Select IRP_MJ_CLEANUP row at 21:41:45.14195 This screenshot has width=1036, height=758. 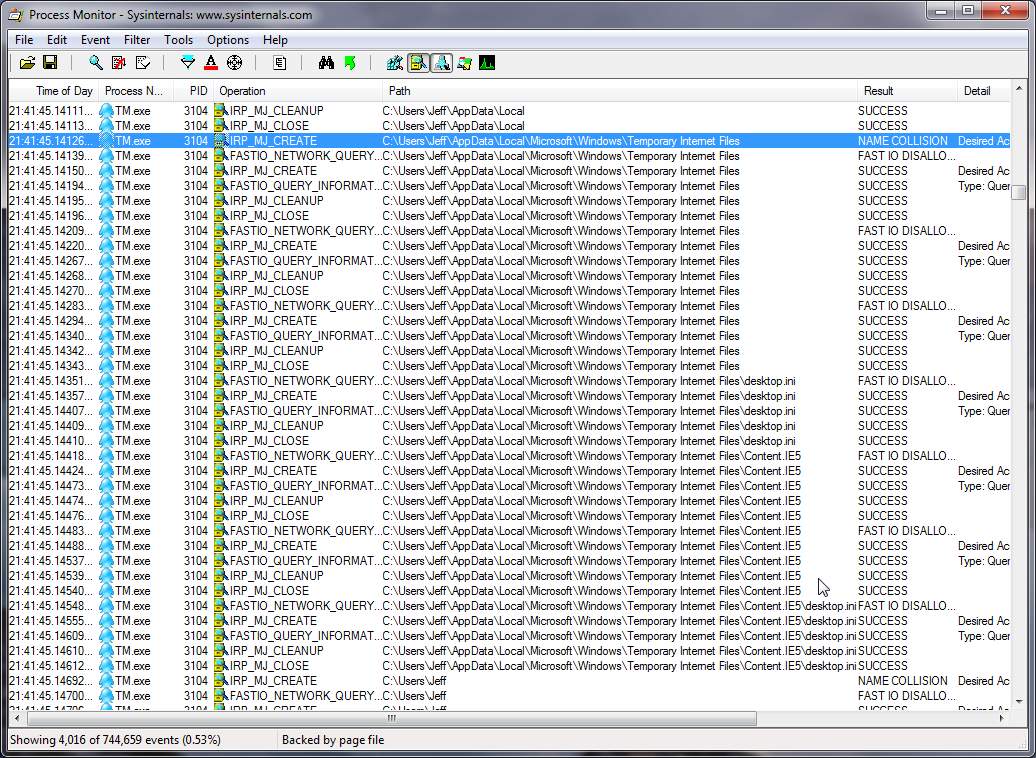pos(509,201)
